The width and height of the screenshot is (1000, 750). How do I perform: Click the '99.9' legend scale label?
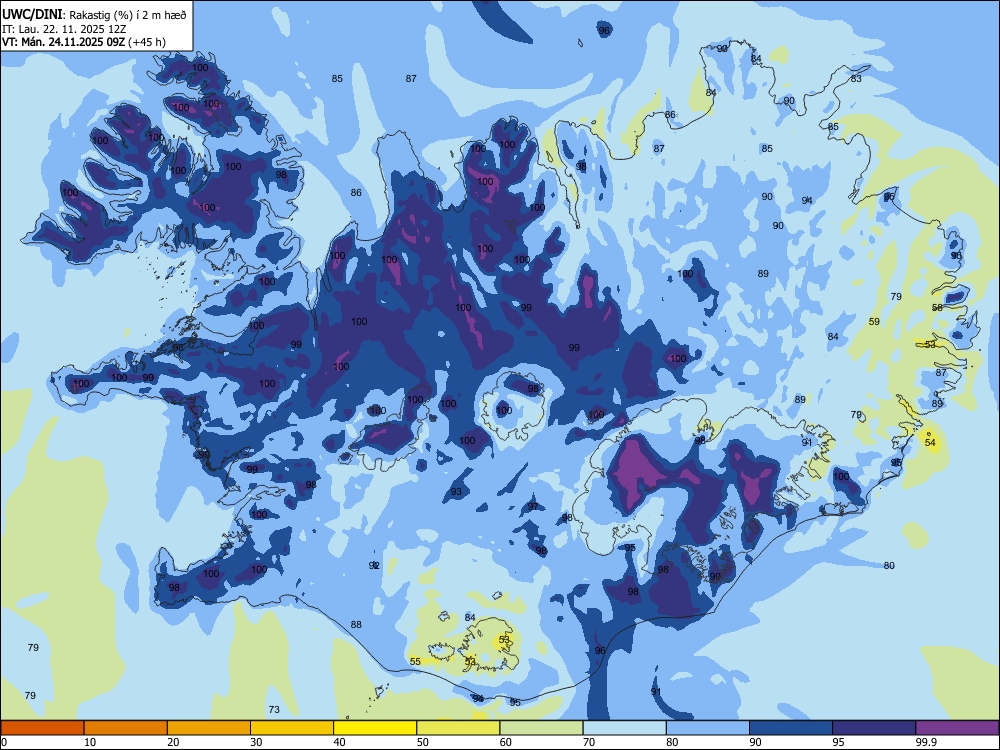point(925,742)
